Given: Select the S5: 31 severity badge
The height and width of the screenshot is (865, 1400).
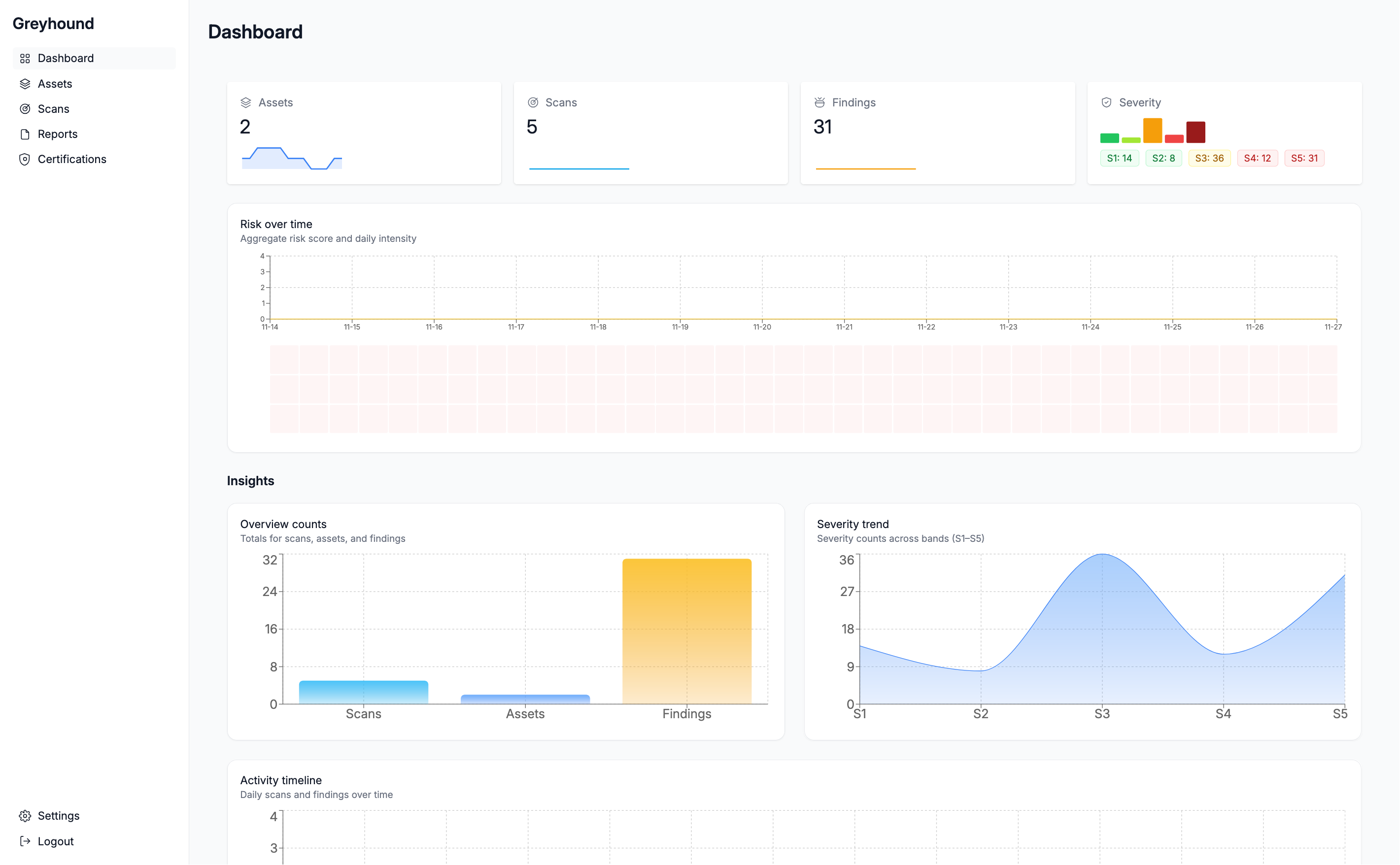Looking at the screenshot, I should click(1304, 159).
